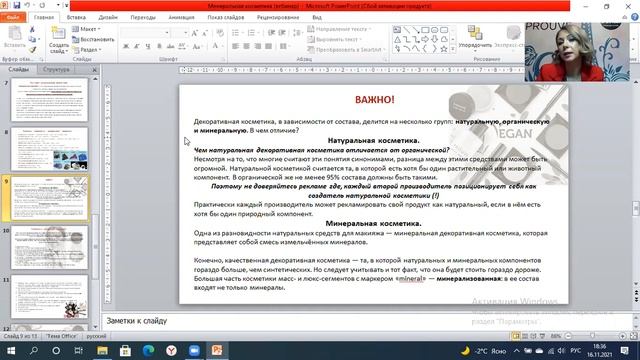Open the character spacing dropdown

point(182,47)
